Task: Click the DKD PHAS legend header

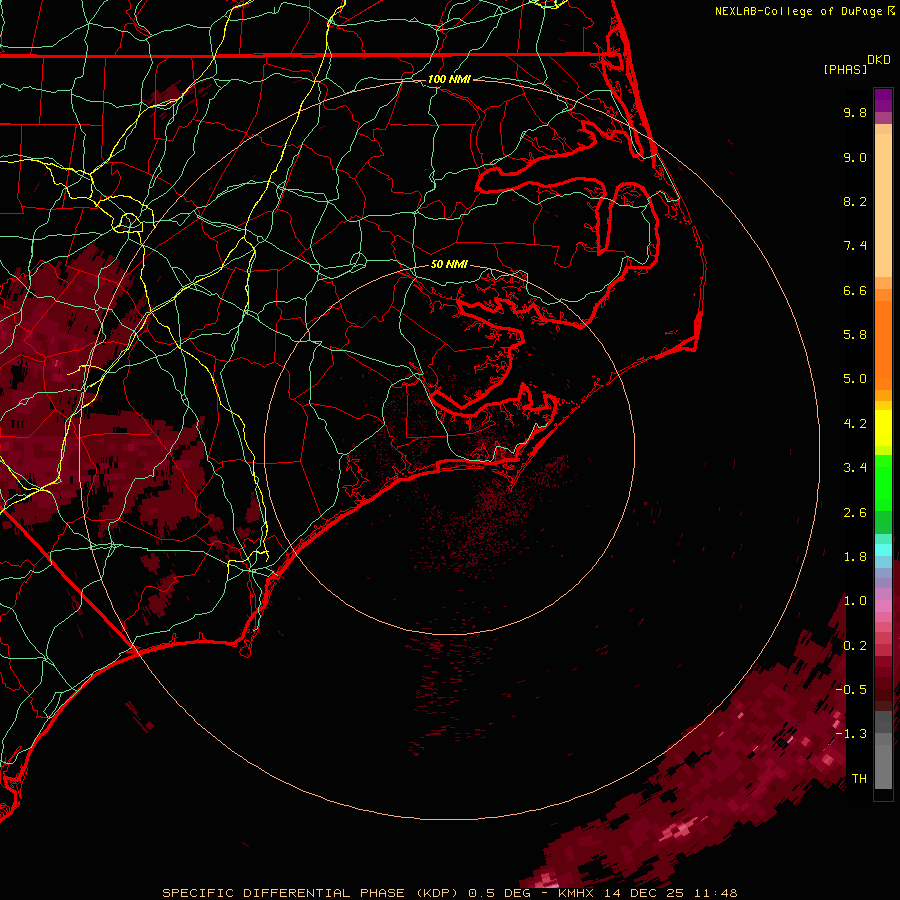Action: click(x=856, y=65)
